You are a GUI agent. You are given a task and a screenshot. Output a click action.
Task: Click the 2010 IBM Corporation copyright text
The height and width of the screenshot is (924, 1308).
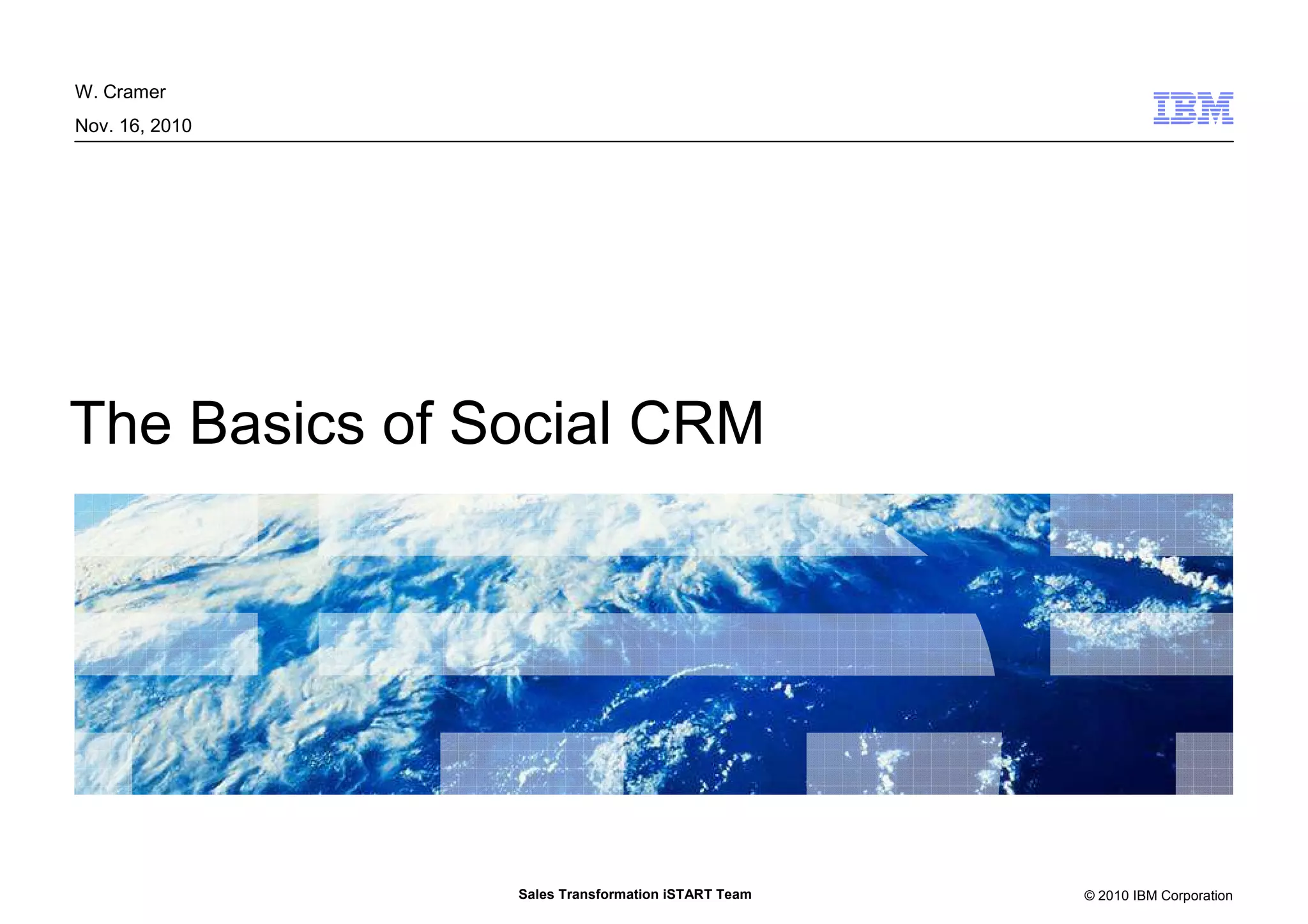(x=1164, y=895)
